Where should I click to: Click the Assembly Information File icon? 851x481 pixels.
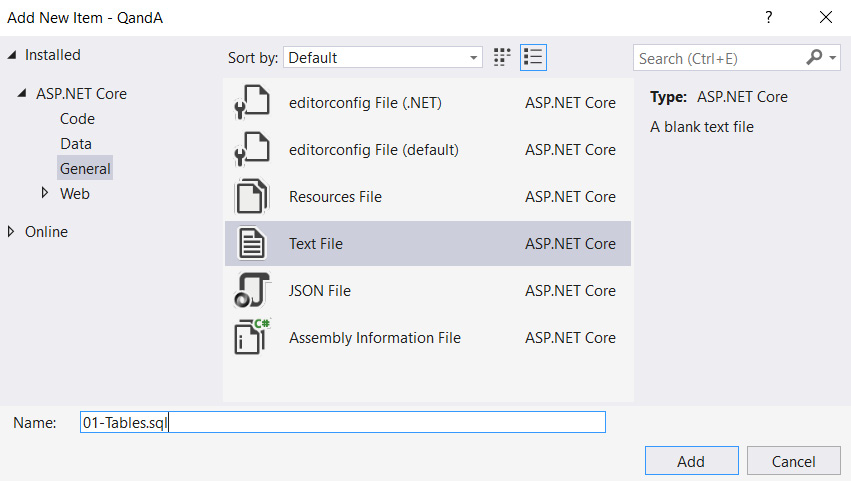coord(252,337)
